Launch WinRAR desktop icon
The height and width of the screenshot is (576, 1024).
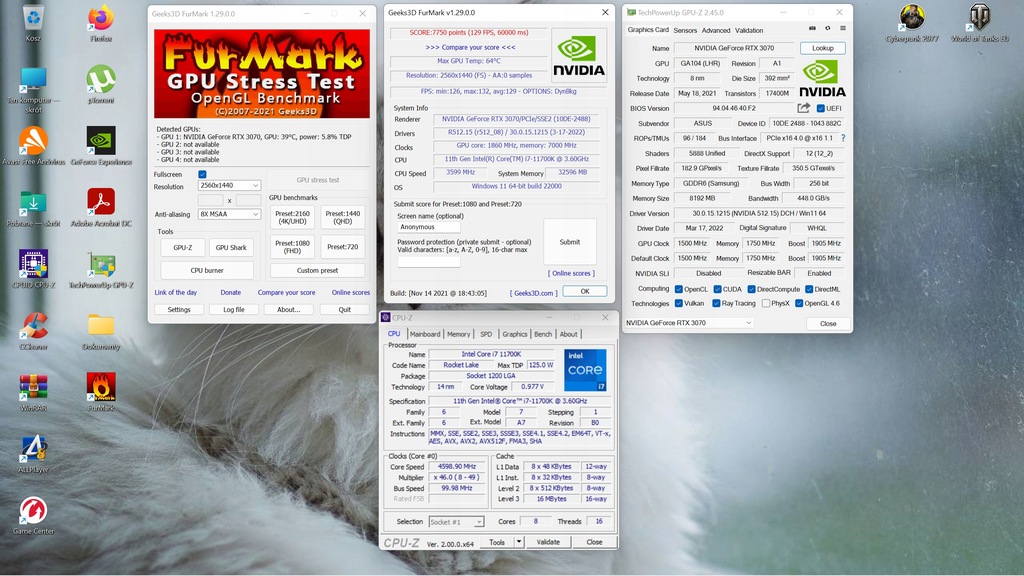click(x=33, y=387)
